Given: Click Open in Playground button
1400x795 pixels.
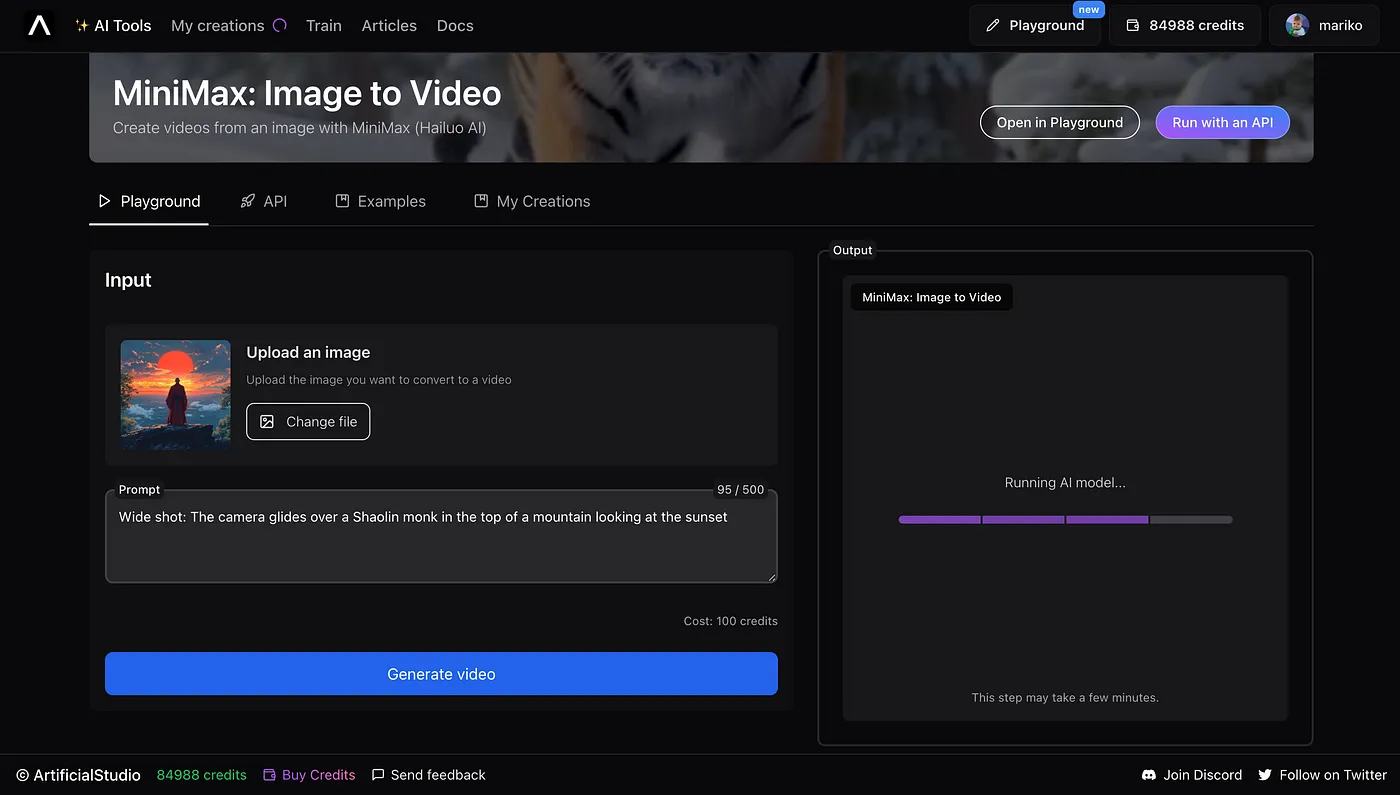Looking at the screenshot, I should (1059, 122).
